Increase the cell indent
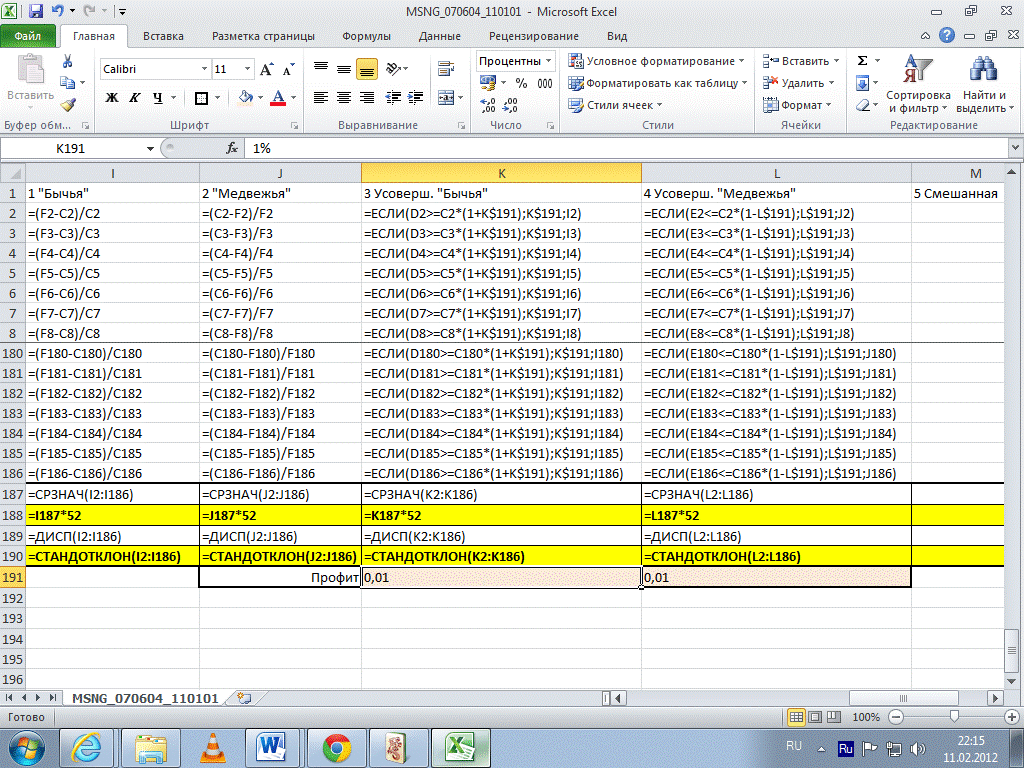This screenshot has width=1024, height=768. coord(415,98)
